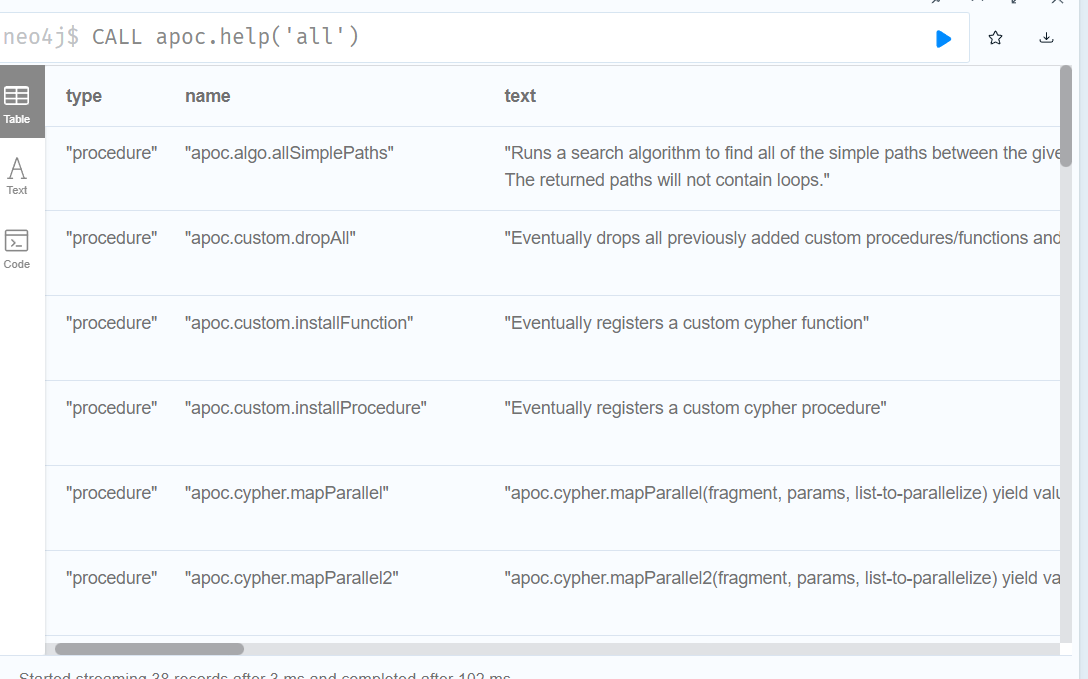1088x679 pixels.
Task: Select "apoc.custom.installProcedure" name cell
Action: tap(305, 408)
